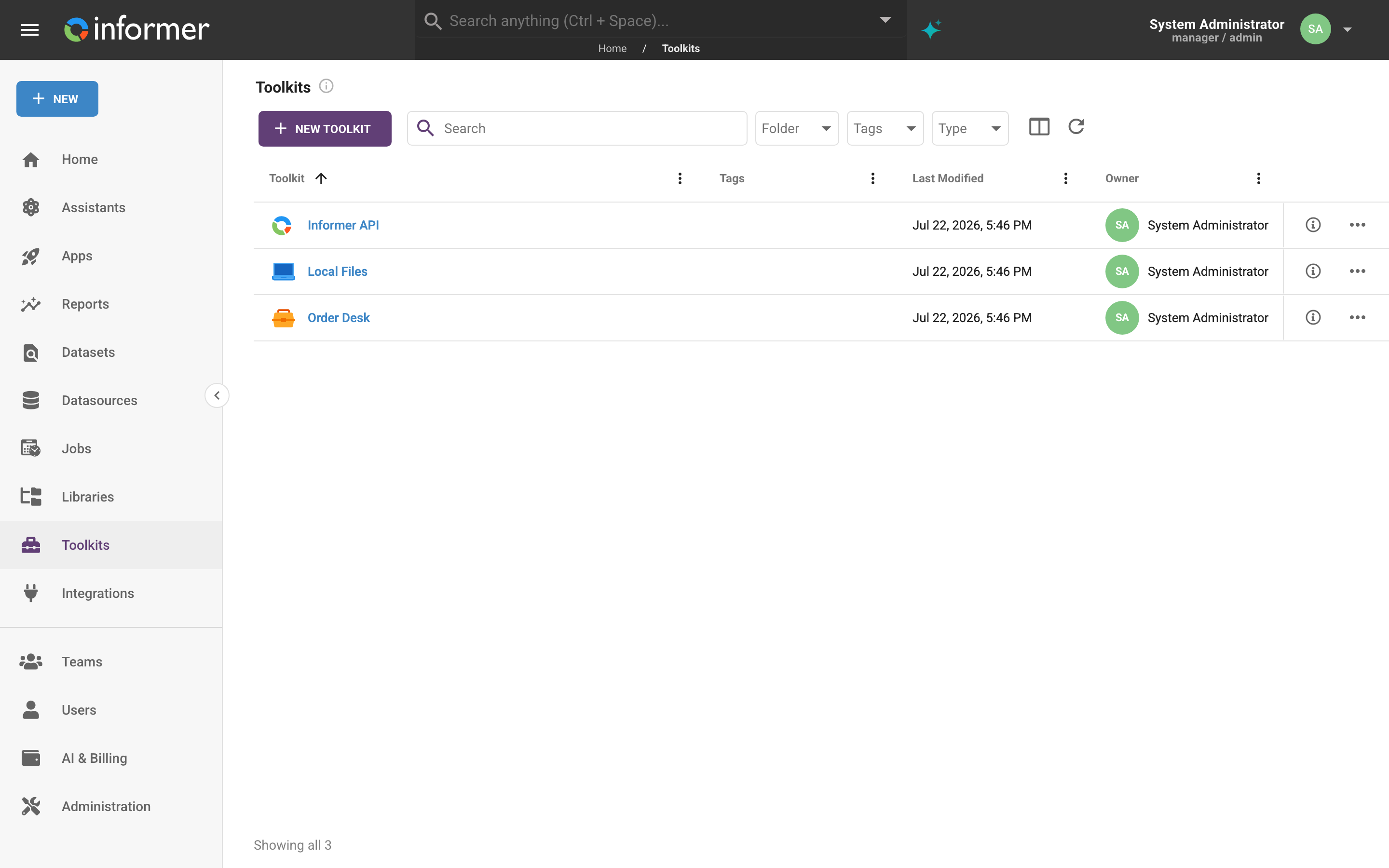The image size is (1389, 868).
Task: Click Showing all 3 status text
Action: coord(292,845)
